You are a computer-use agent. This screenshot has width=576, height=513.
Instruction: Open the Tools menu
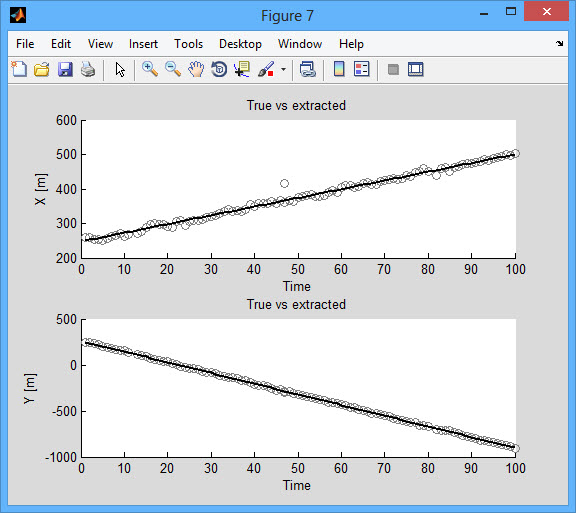tap(188, 44)
